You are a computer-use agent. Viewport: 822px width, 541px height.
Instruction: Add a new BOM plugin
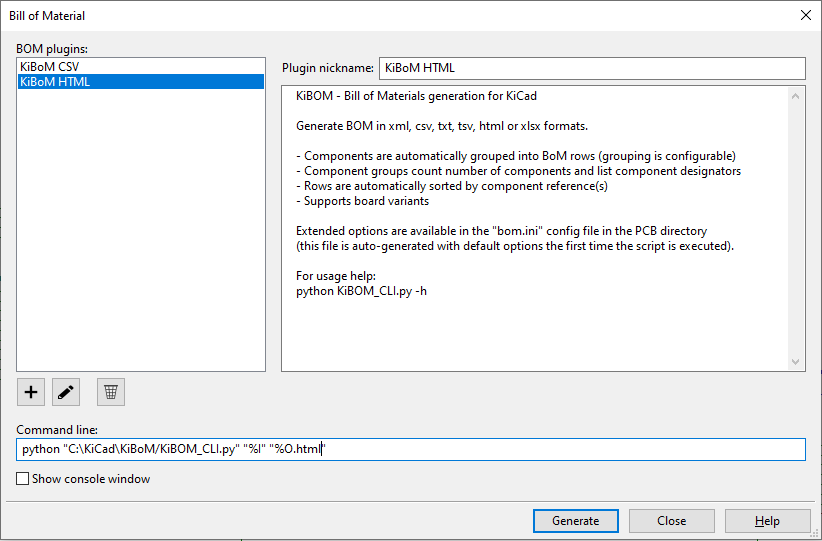pos(31,392)
